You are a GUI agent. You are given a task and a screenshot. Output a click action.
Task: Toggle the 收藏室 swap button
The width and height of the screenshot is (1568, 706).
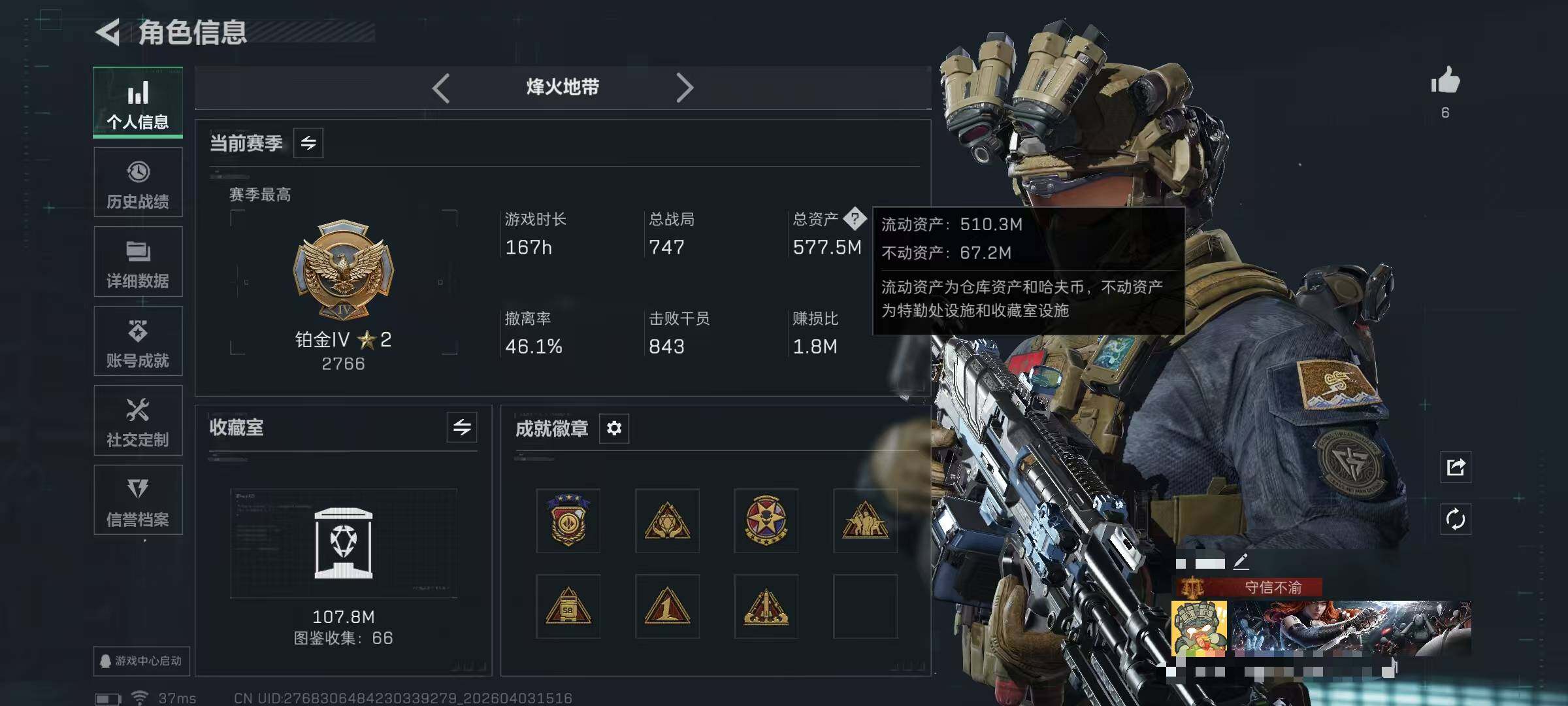click(462, 428)
